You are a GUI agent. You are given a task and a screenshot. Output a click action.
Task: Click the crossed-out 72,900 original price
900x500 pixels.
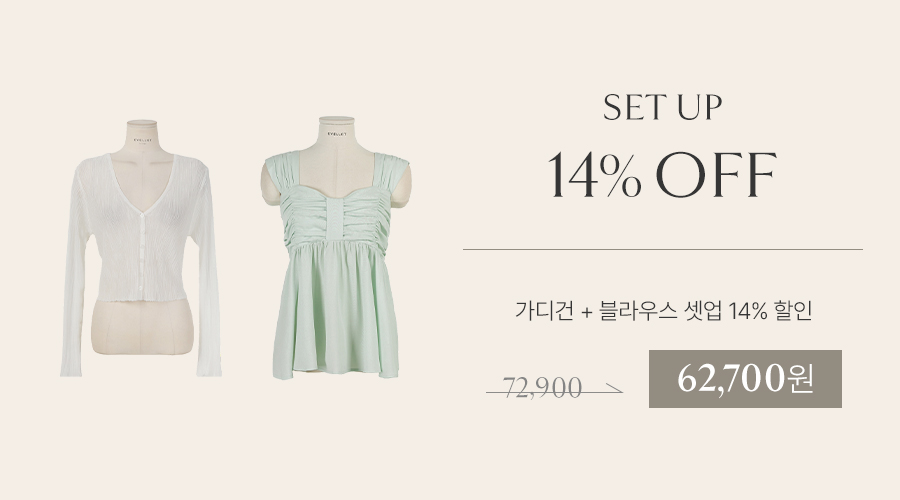coord(542,388)
